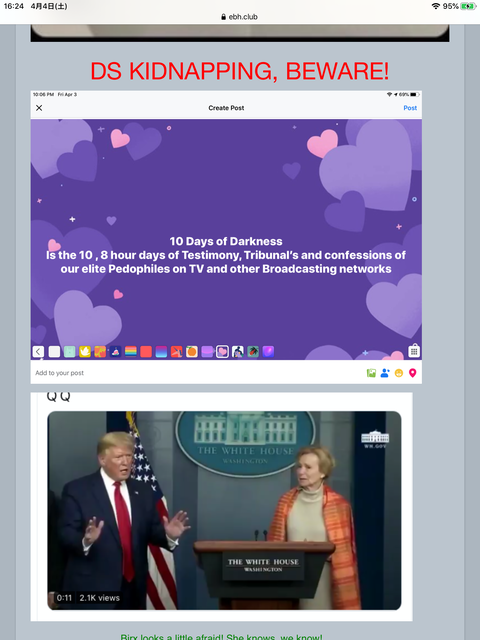Tag people with the blue person icon
The image size is (480, 640).
pyautogui.click(x=385, y=373)
